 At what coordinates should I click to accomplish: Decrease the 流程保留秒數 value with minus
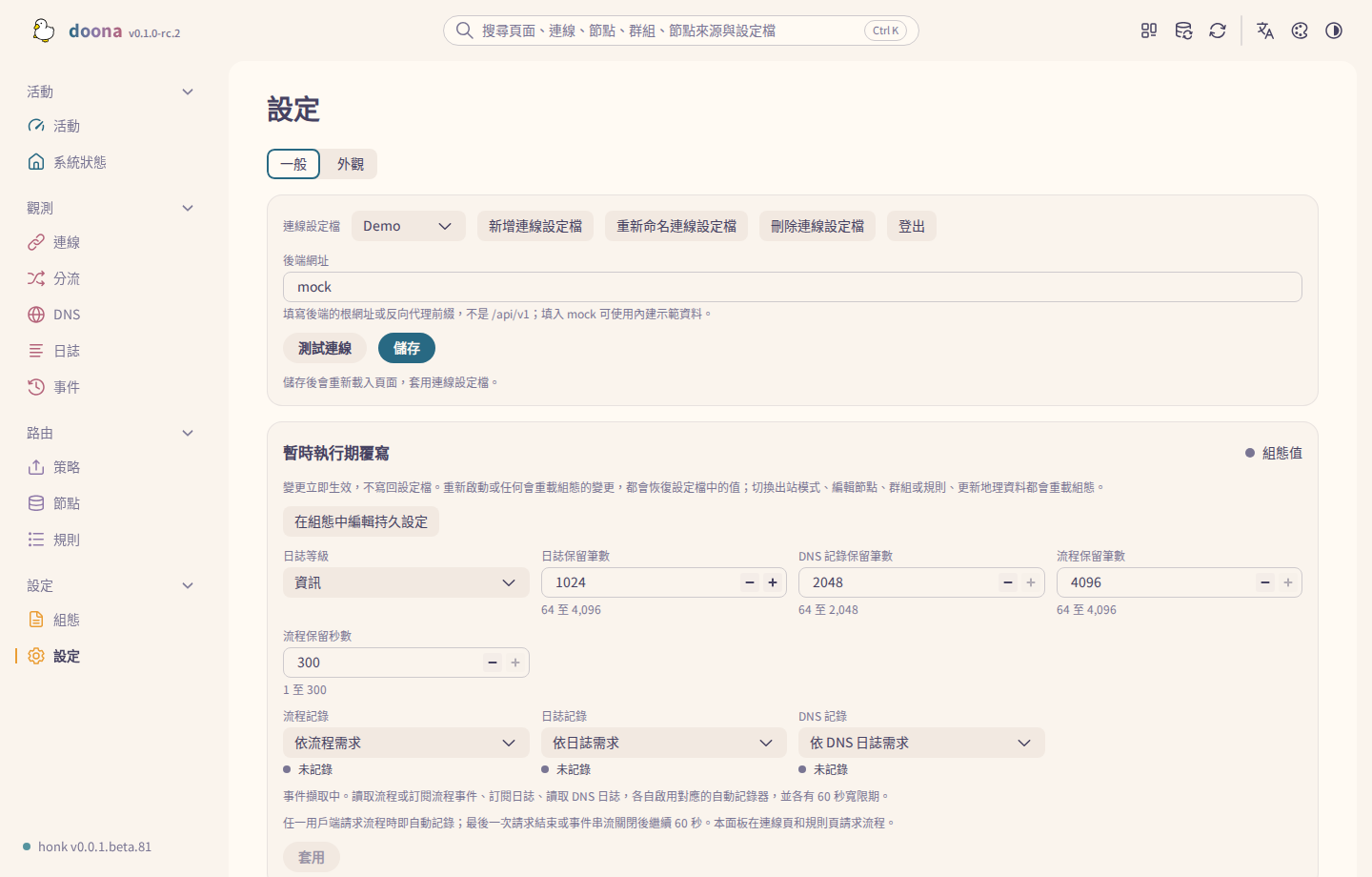coord(493,663)
